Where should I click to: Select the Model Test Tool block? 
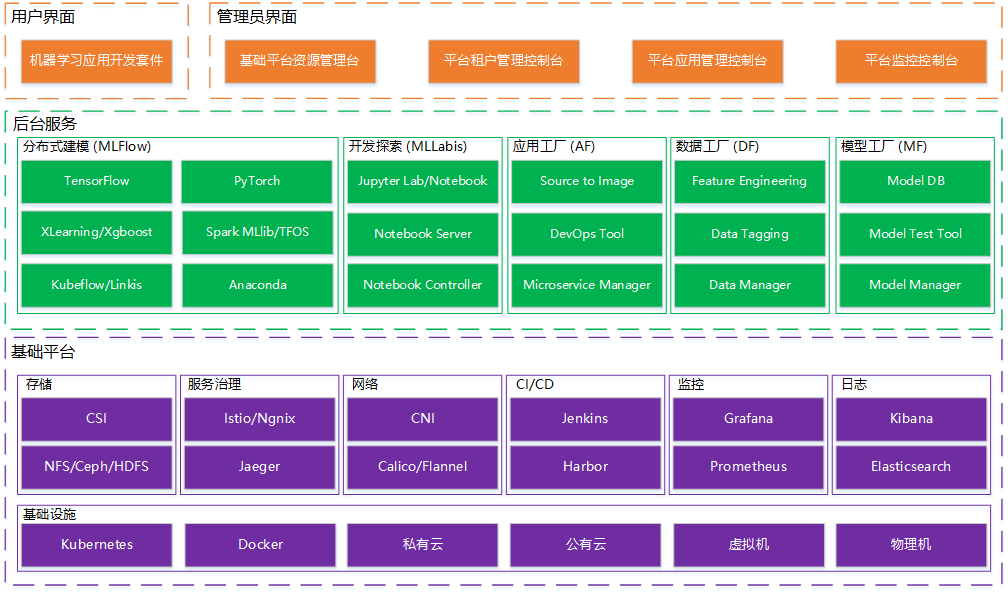(915, 234)
